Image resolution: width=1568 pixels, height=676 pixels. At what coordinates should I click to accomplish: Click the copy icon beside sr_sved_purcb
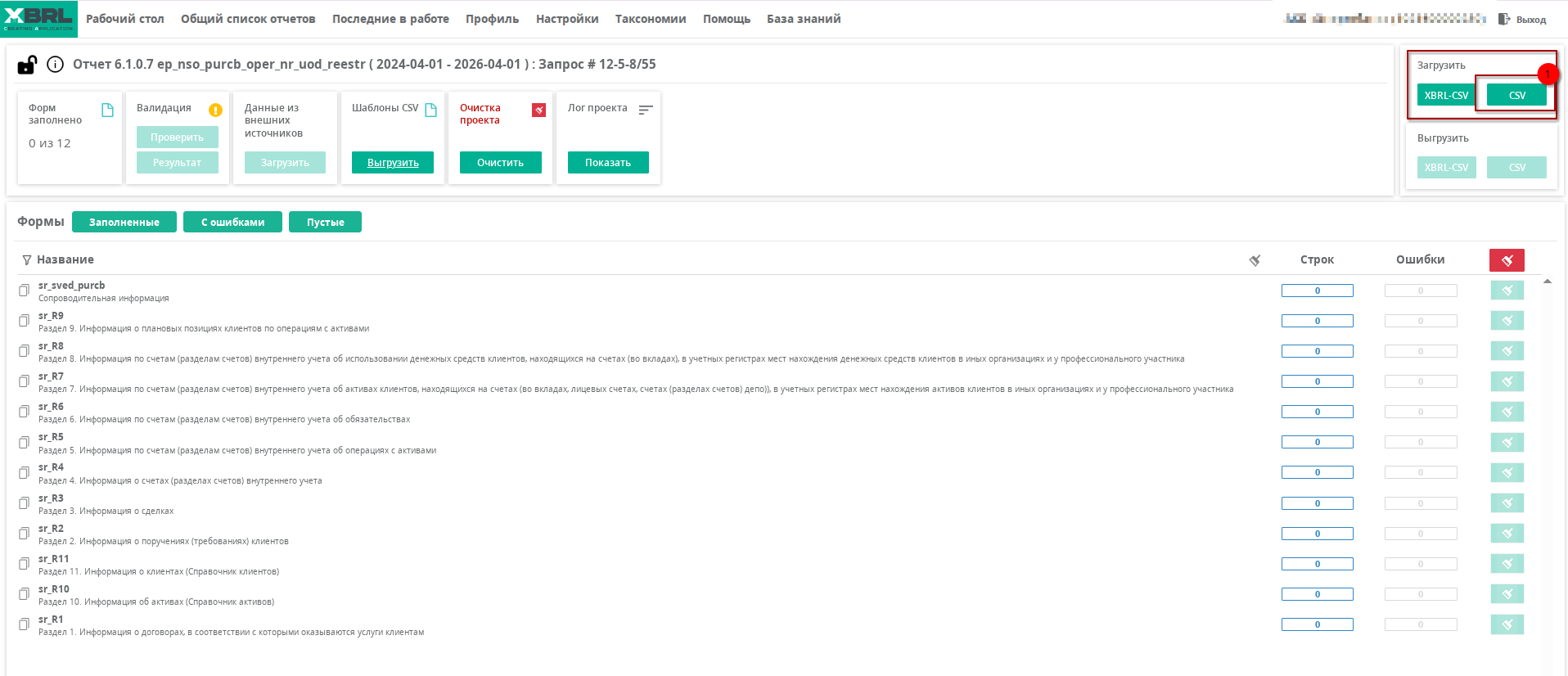(25, 291)
